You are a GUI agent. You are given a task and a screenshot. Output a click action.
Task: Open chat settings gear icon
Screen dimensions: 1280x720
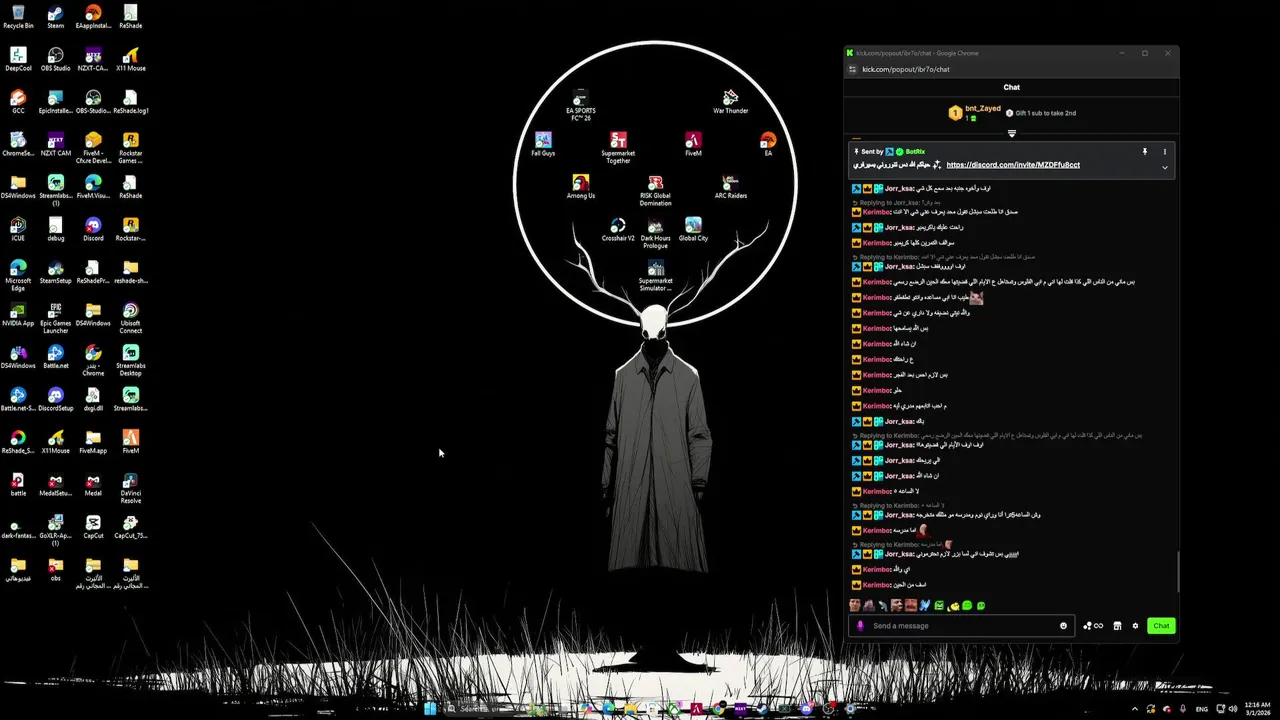(1135, 626)
